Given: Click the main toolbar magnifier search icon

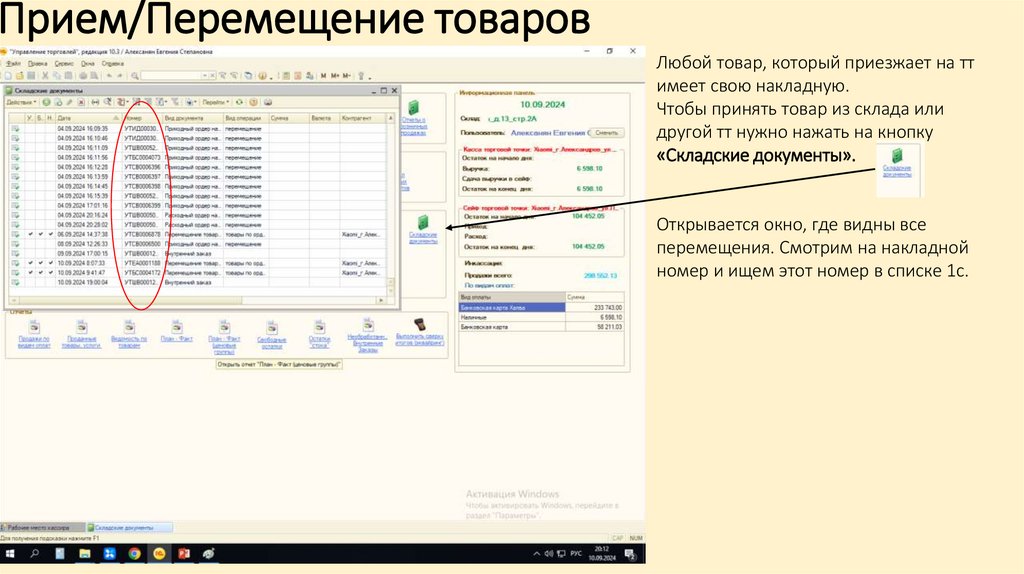Looking at the screenshot, I should pos(135,76).
